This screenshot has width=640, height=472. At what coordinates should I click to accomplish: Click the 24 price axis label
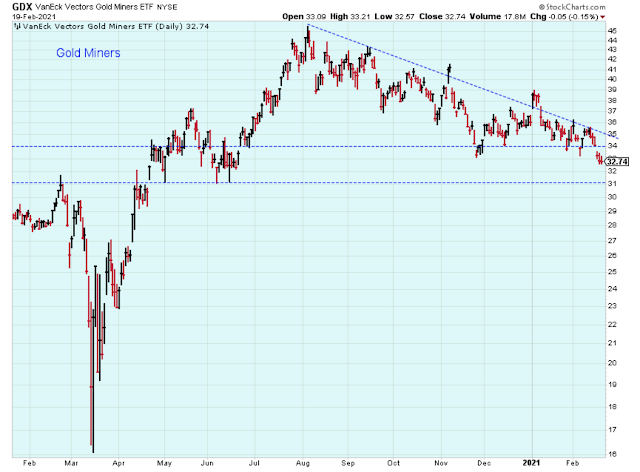tap(612, 289)
